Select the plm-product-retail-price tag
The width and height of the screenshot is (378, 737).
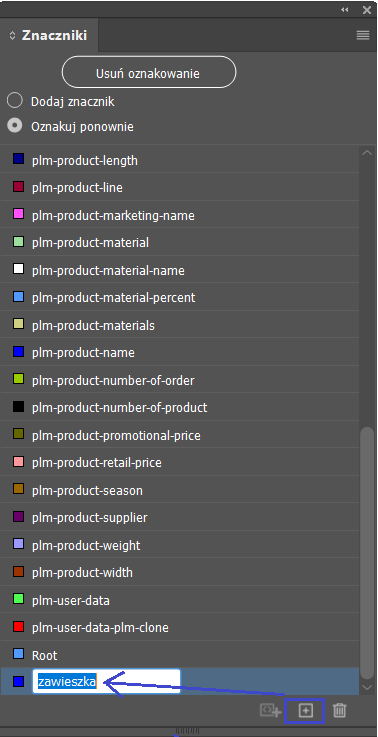[x=180, y=462]
